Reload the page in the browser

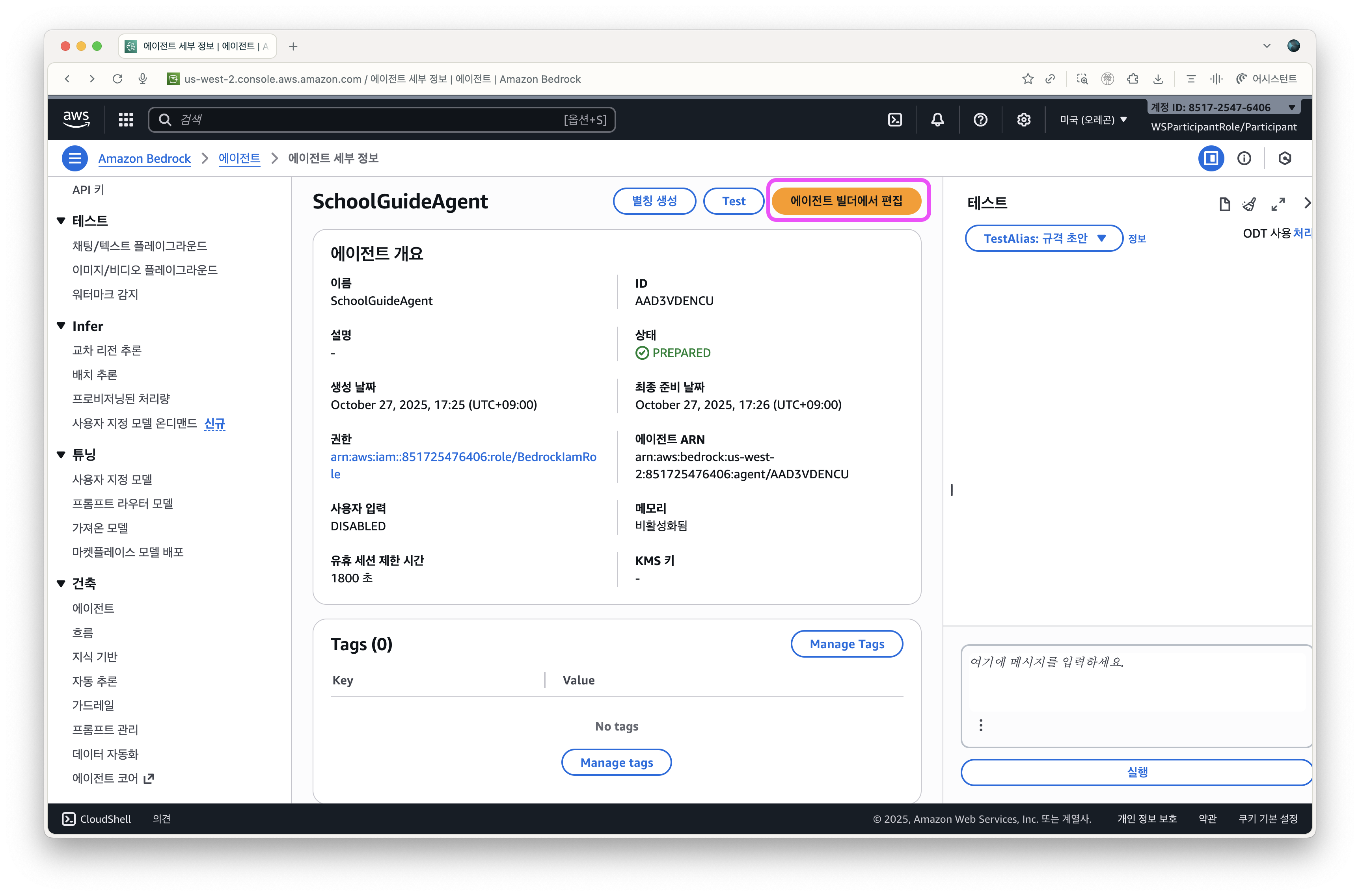(118, 79)
